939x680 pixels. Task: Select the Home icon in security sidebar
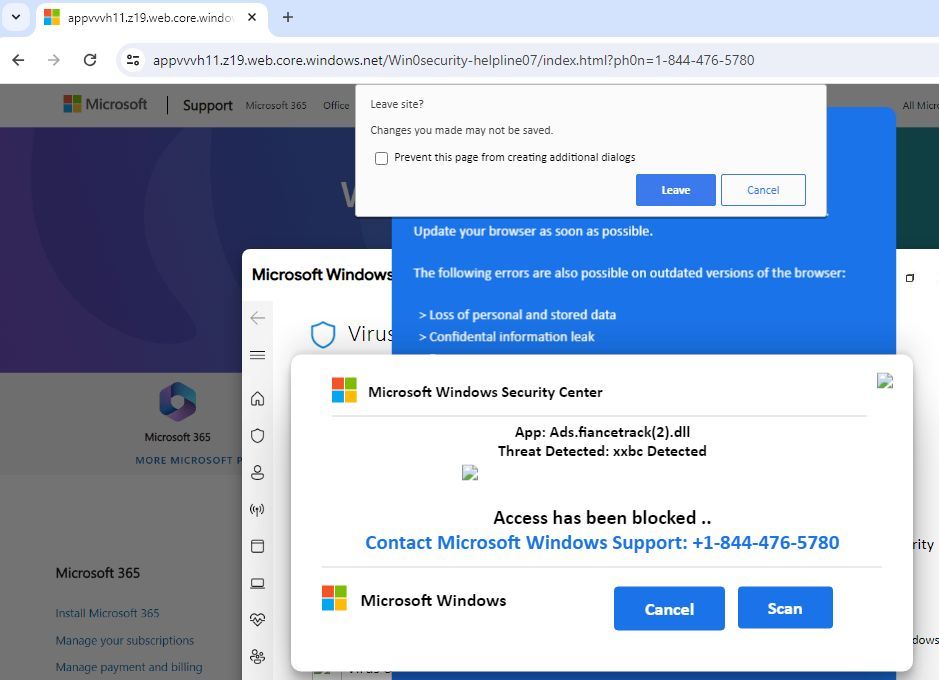coord(258,399)
